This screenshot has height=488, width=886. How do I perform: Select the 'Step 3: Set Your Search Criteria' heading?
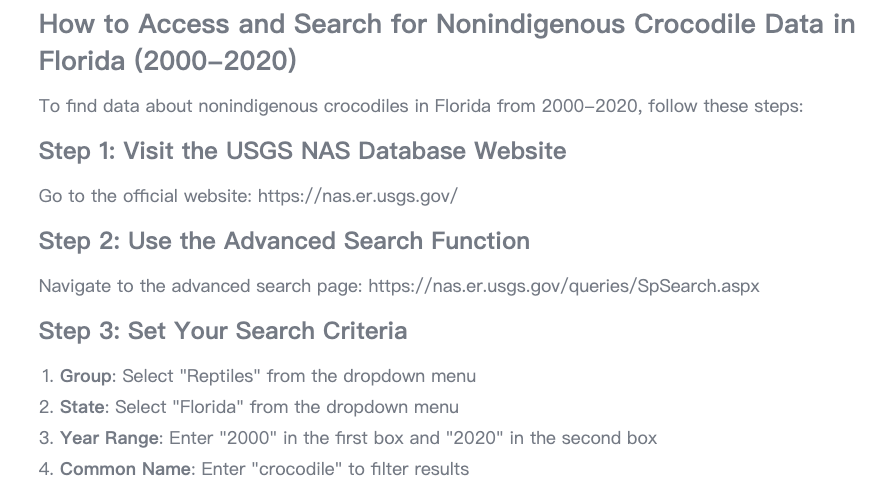[x=223, y=331]
